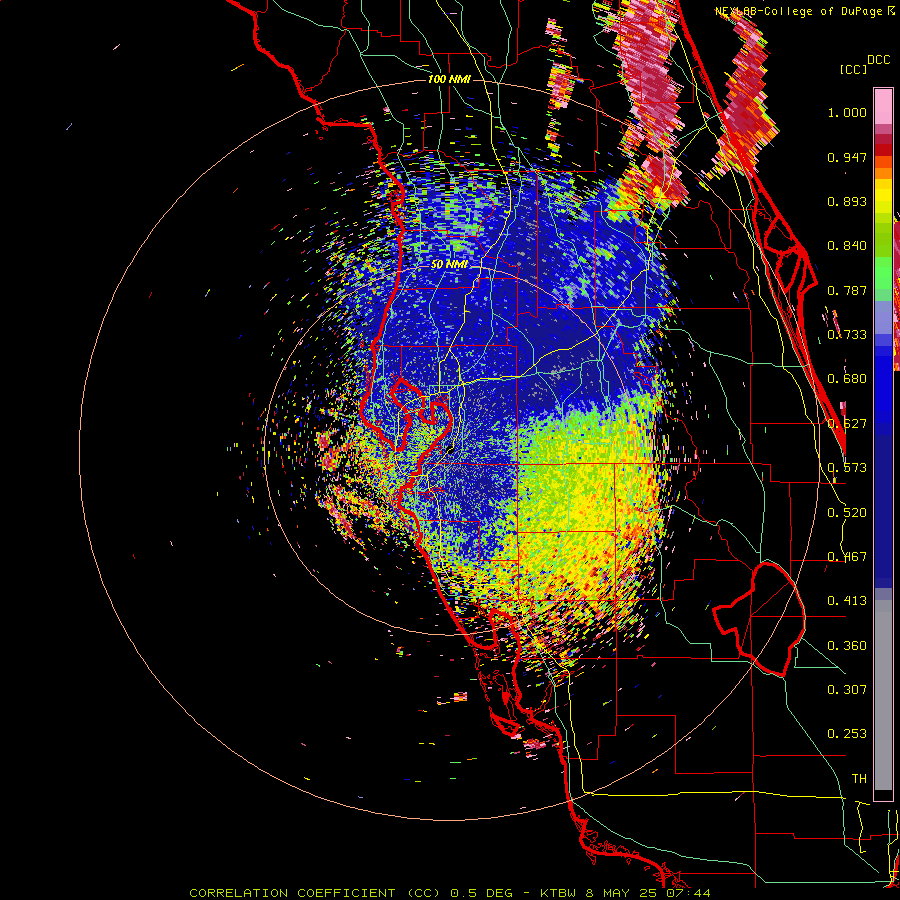The width and height of the screenshot is (900, 900).
Task: Click the 0.680 legend value
Action: click(x=847, y=379)
